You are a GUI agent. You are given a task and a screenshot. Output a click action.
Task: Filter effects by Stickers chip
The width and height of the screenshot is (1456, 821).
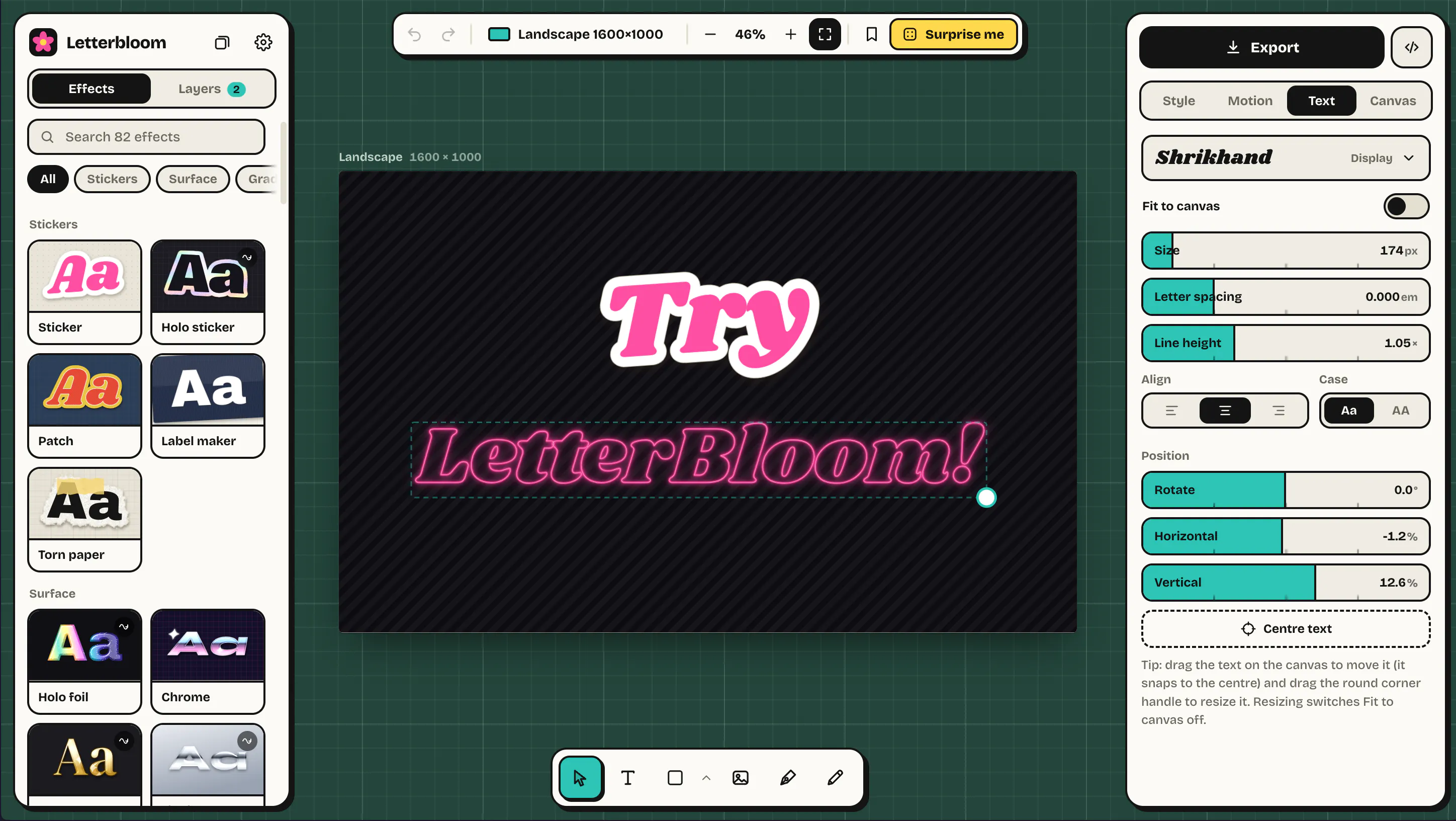point(112,179)
